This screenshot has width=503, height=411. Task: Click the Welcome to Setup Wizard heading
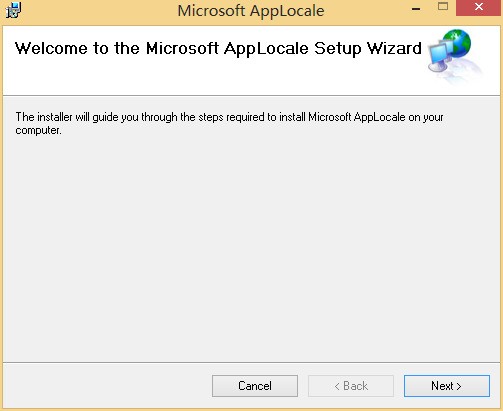218,49
